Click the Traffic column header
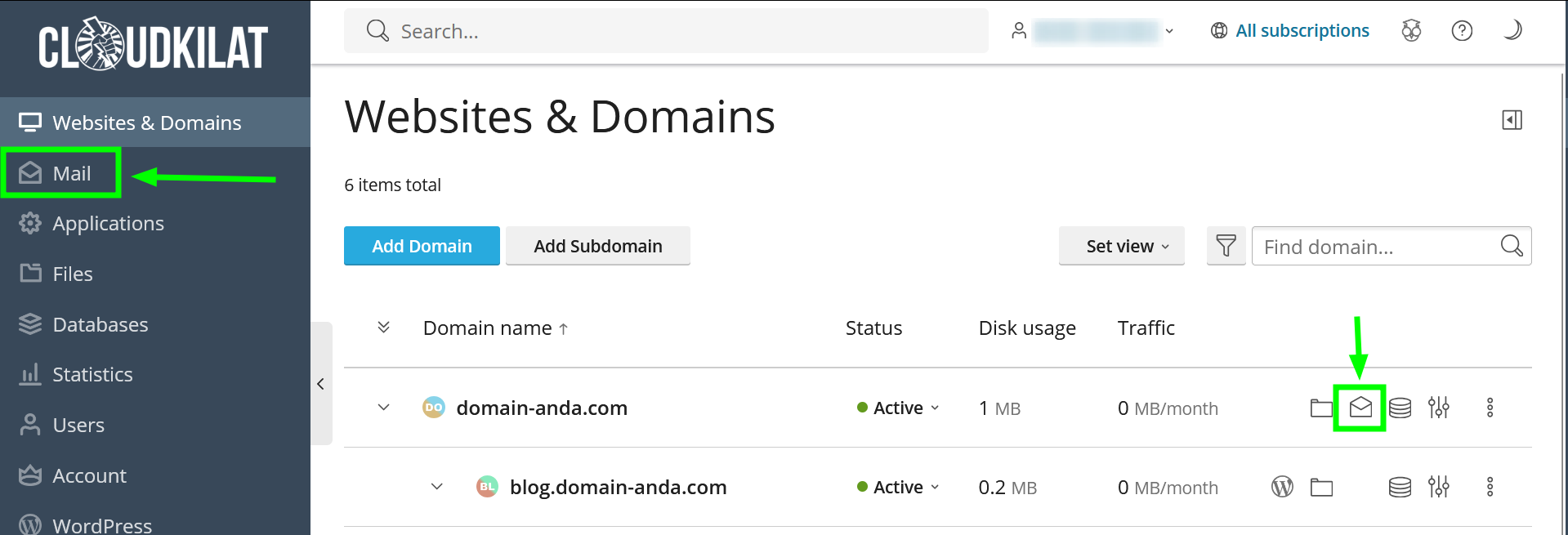 click(x=1146, y=328)
